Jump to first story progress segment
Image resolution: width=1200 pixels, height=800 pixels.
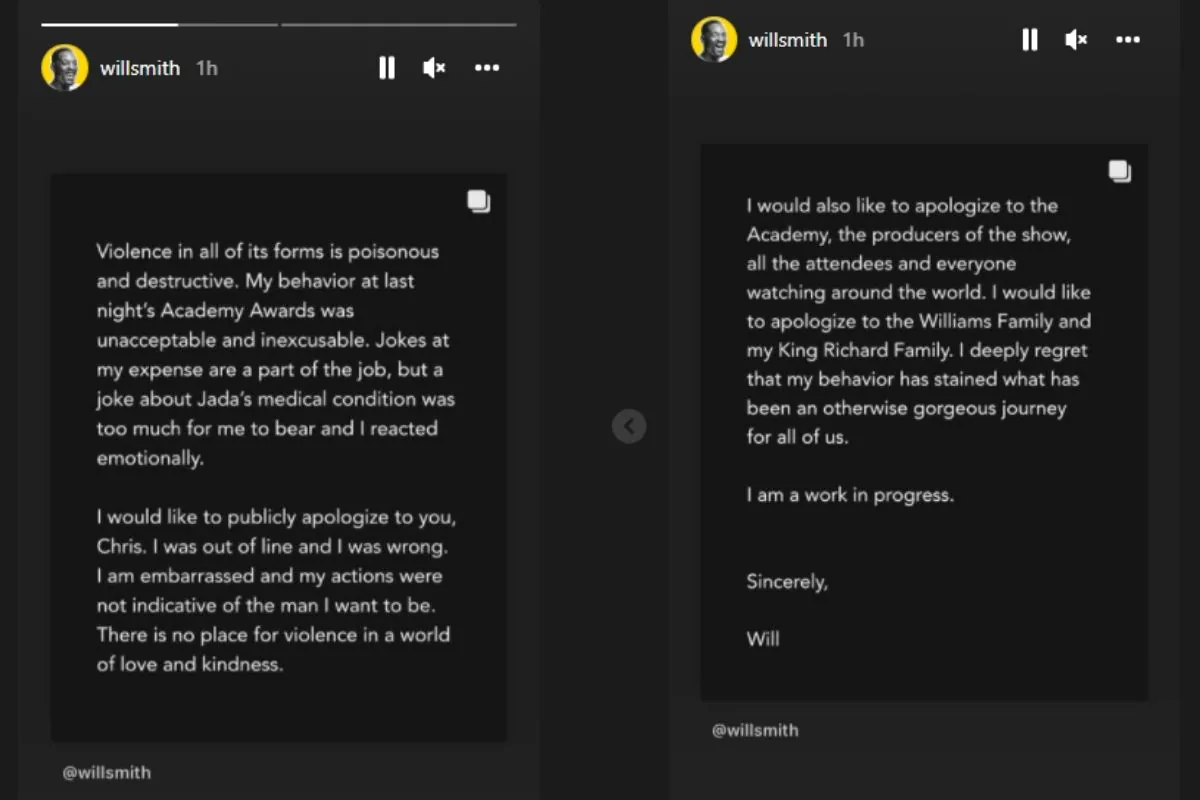[x=160, y=24]
